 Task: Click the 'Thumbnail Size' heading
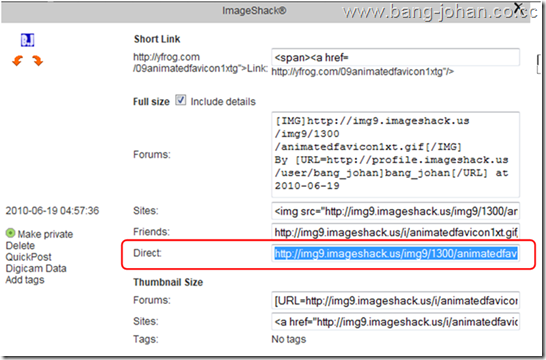[x=168, y=282]
